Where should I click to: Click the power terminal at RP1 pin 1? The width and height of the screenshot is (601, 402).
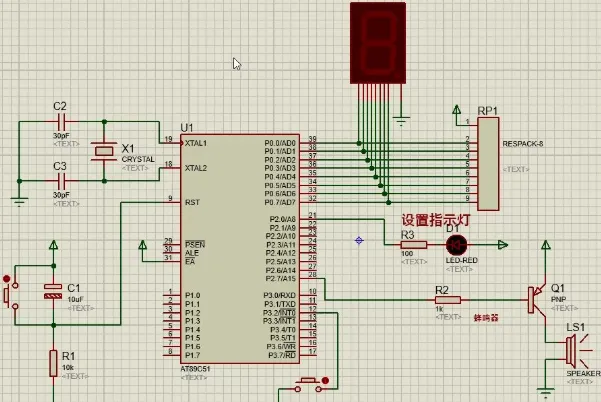pos(456,110)
